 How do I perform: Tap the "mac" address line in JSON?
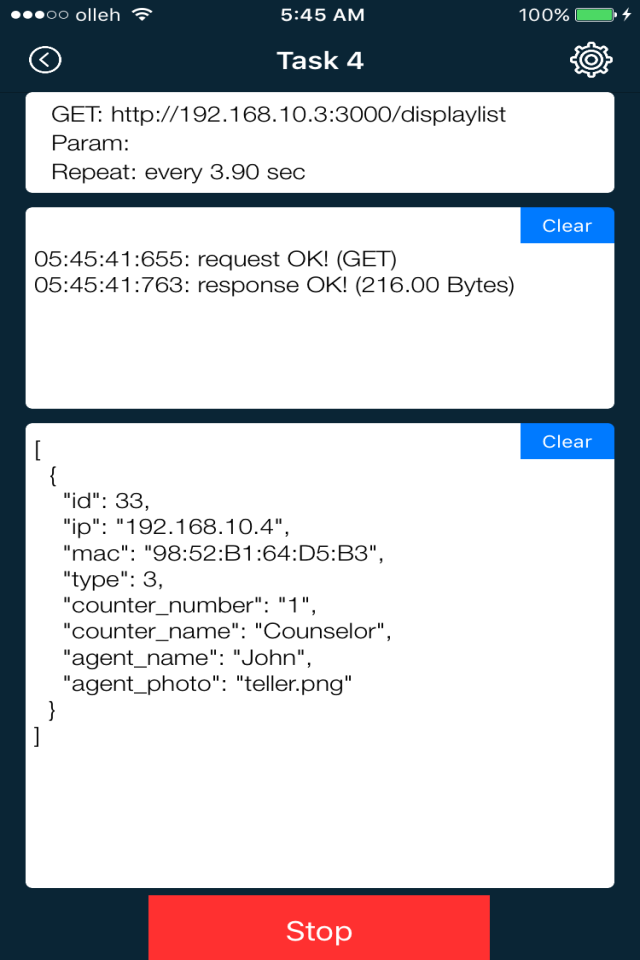[x=223, y=552]
